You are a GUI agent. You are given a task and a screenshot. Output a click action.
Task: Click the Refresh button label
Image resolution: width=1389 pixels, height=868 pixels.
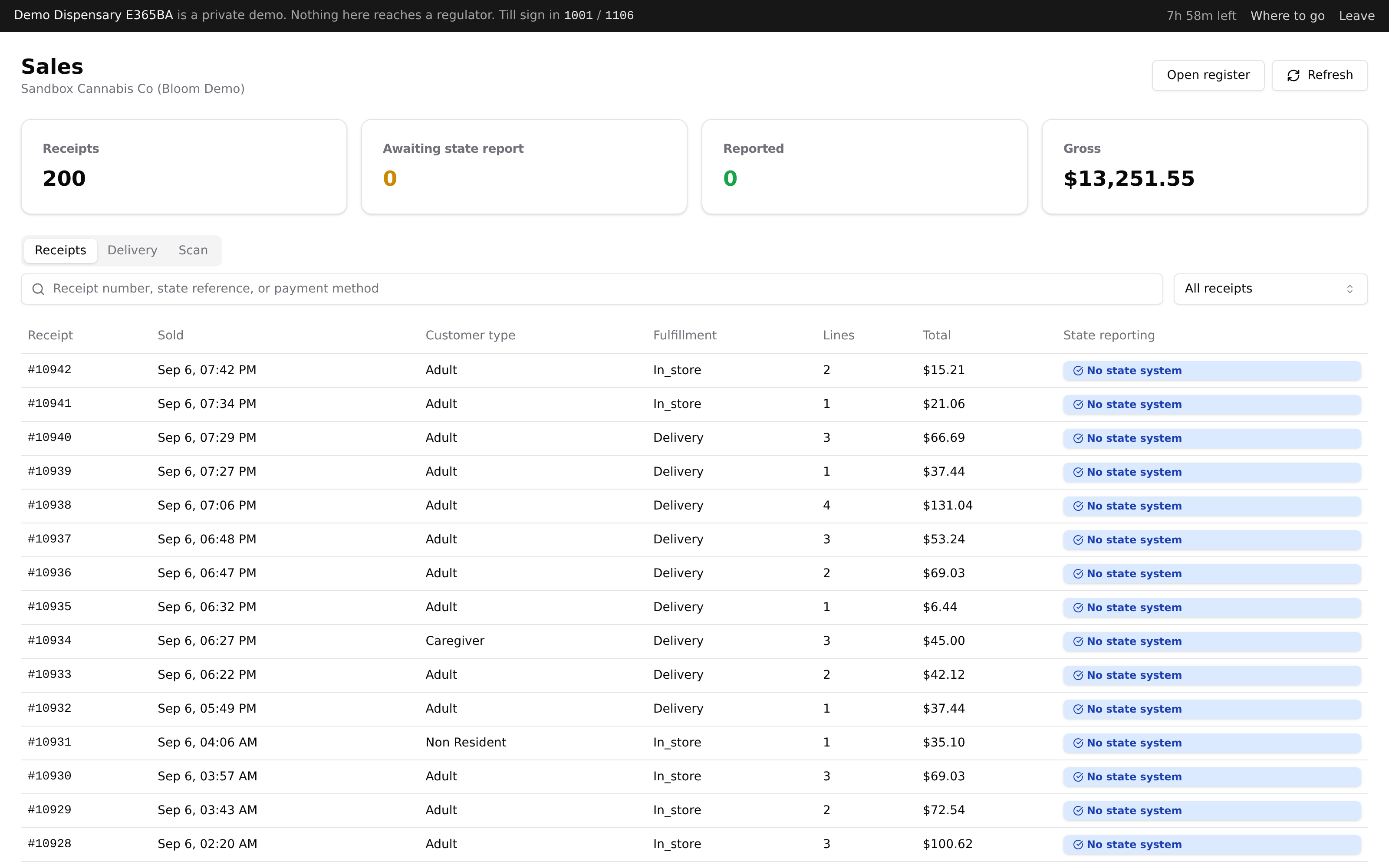1330,75
